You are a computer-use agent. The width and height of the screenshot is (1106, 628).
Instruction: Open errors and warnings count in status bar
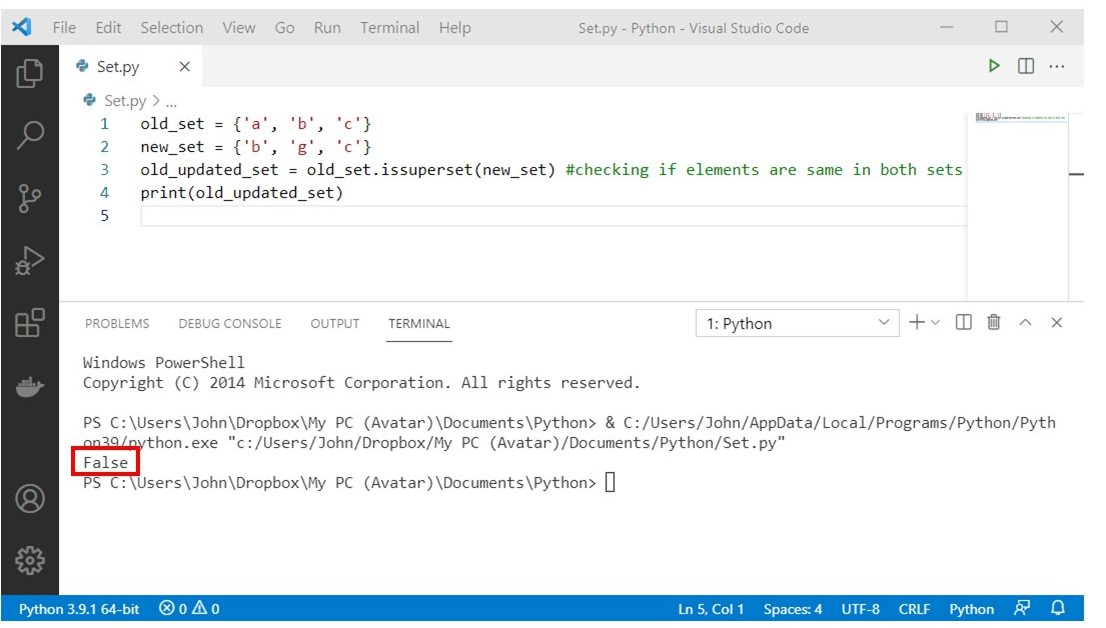(189, 609)
